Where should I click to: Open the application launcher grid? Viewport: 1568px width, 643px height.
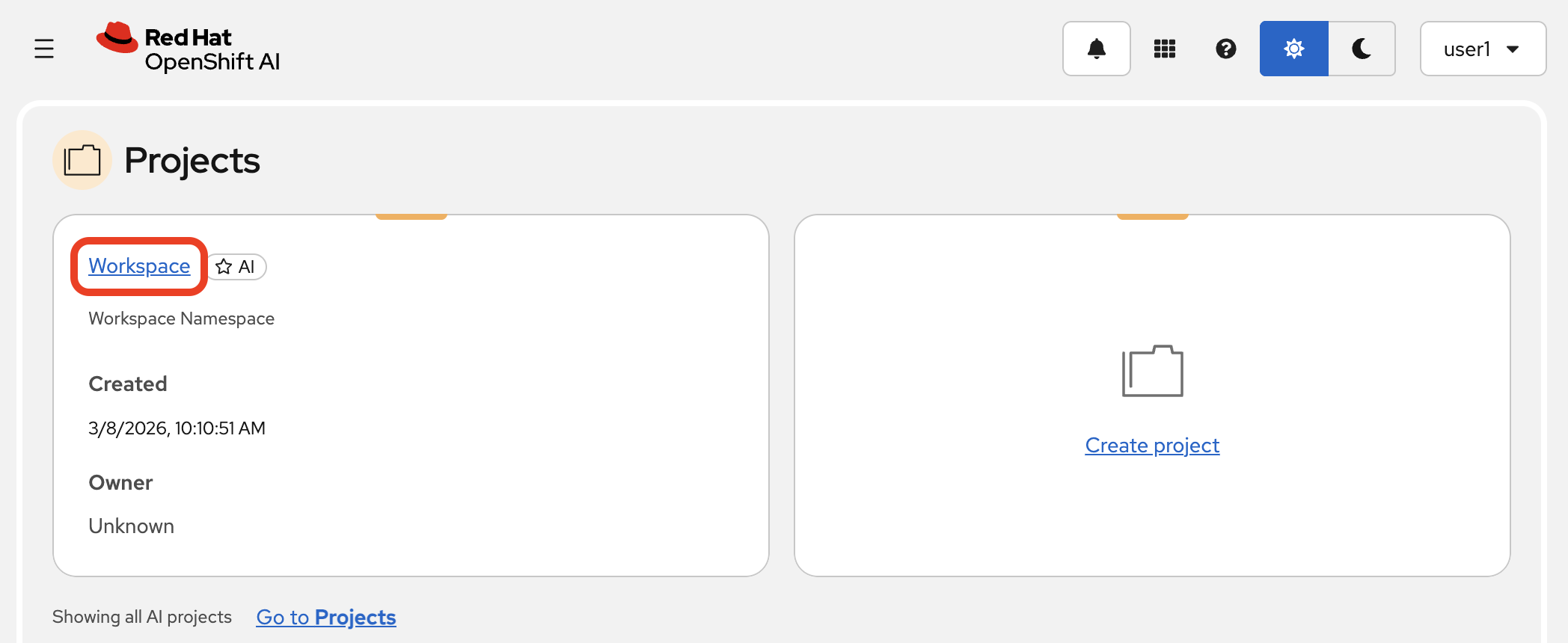[x=1165, y=48]
